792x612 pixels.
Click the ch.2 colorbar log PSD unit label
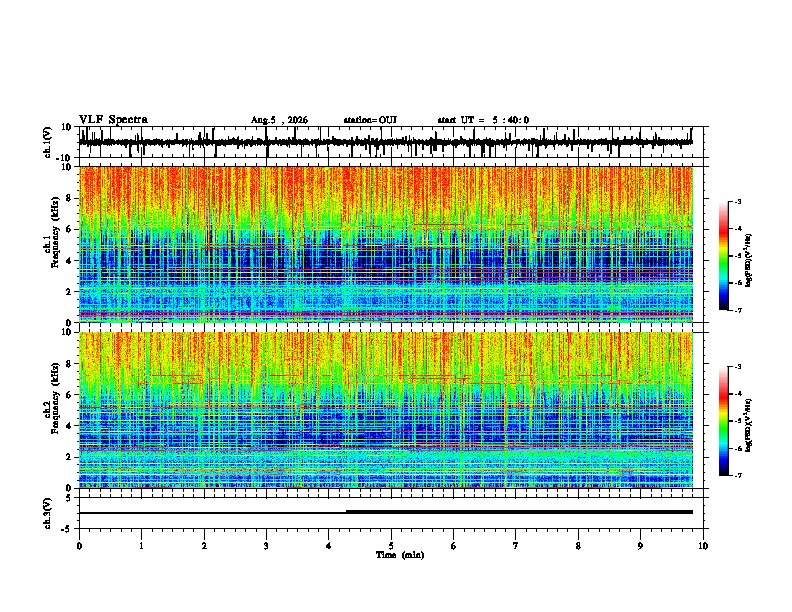tap(748, 424)
